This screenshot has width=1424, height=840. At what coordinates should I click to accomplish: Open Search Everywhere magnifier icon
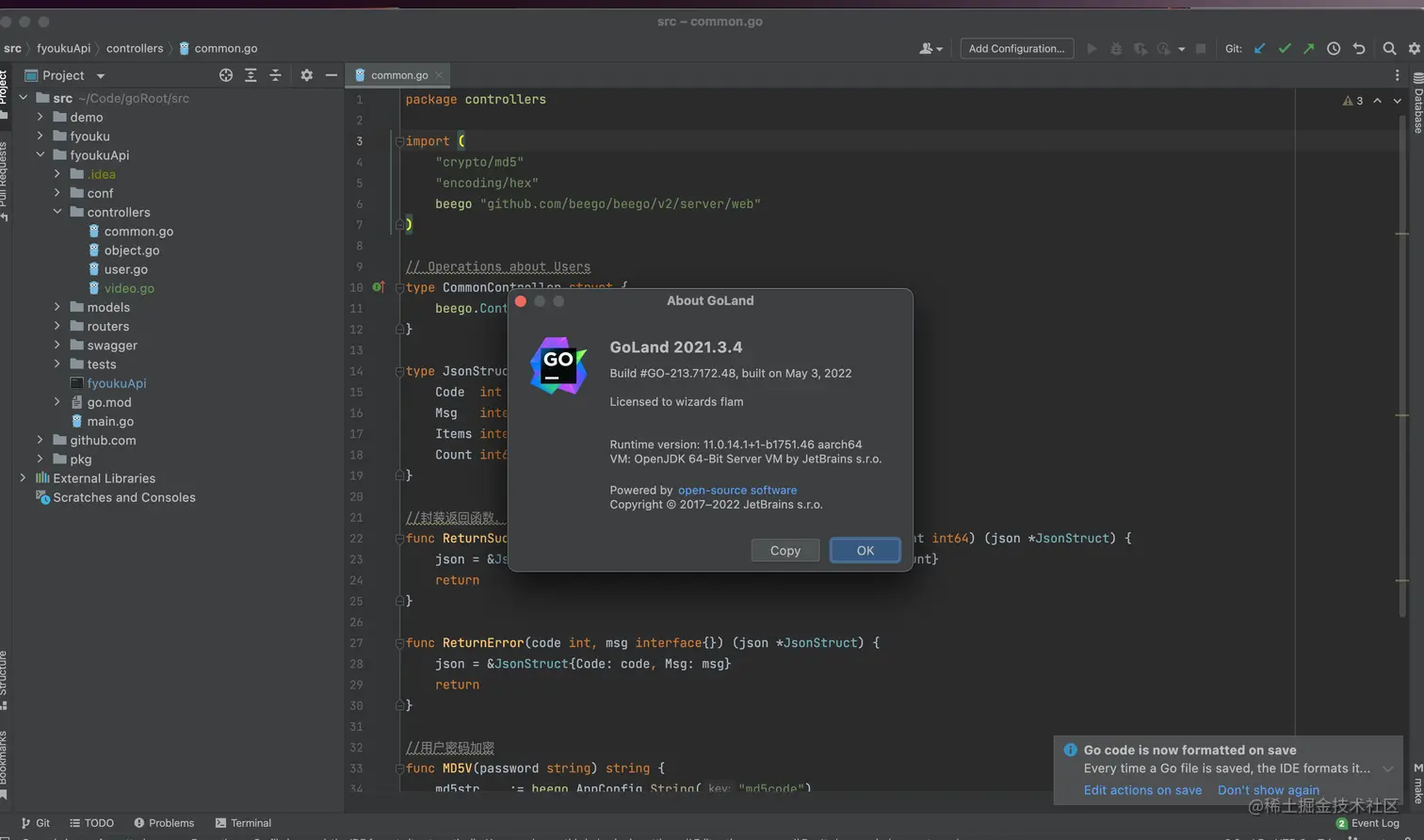coord(1389,49)
